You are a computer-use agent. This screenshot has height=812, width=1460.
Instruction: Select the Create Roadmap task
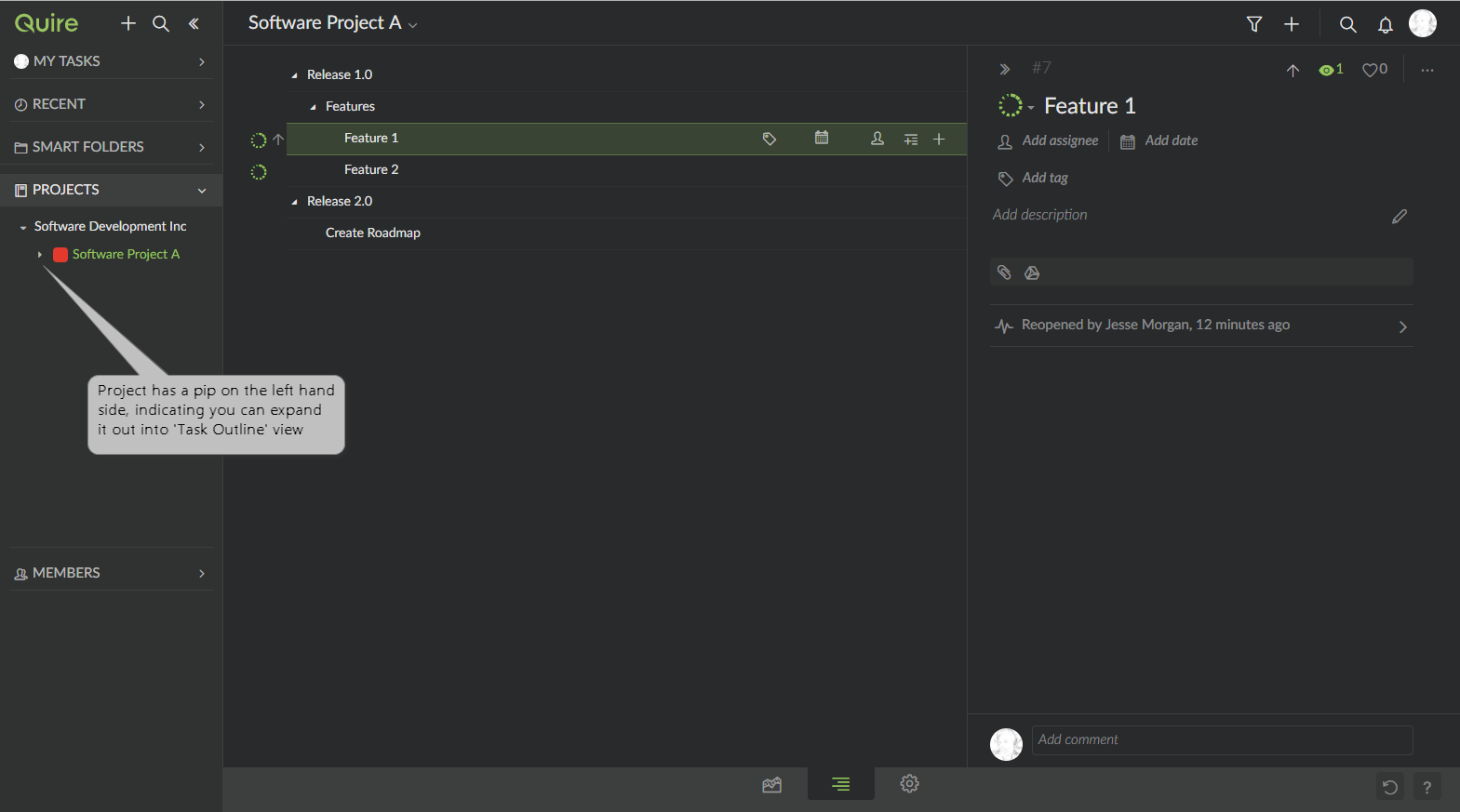373,233
